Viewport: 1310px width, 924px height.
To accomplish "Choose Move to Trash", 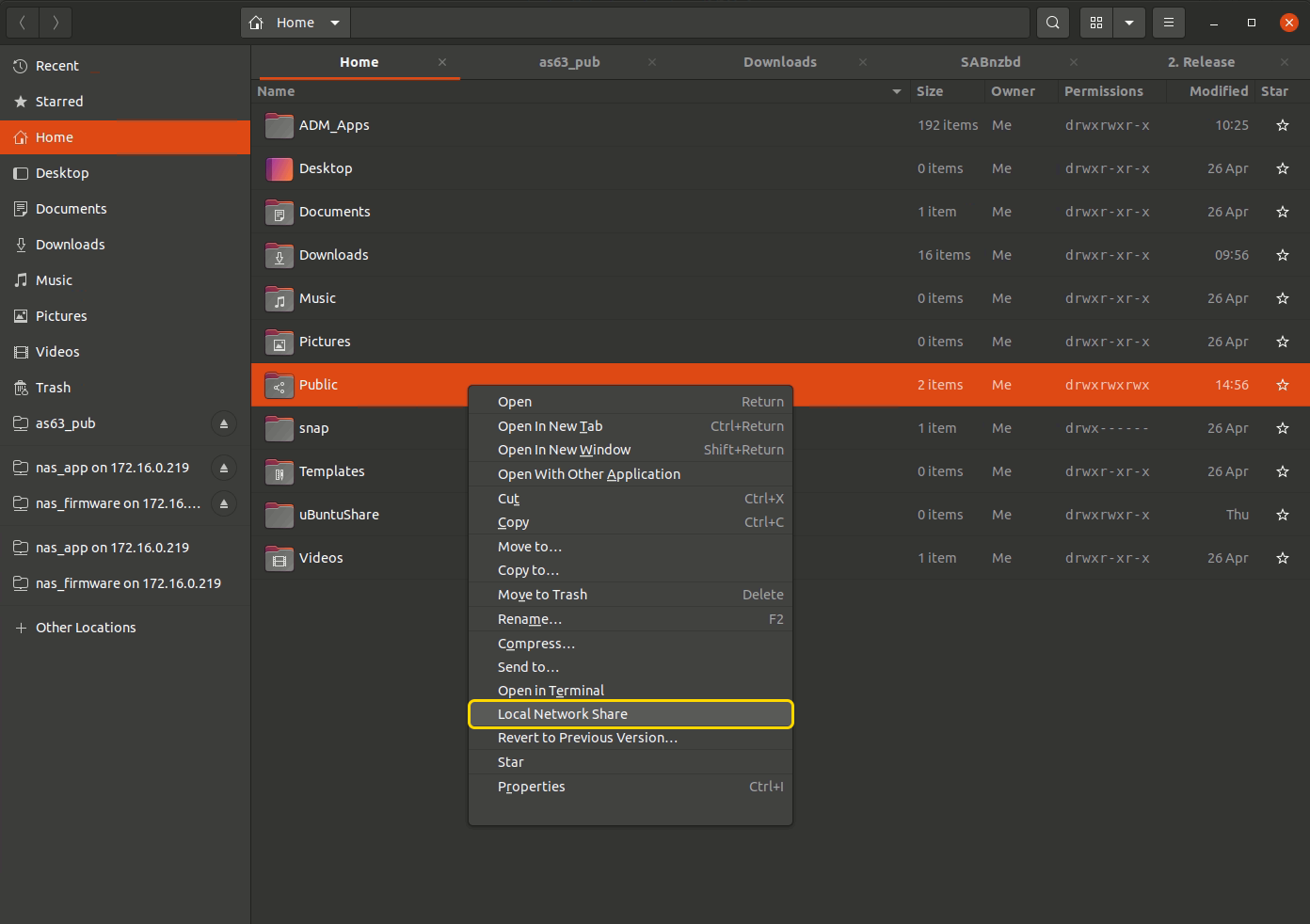I will click(631, 595).
